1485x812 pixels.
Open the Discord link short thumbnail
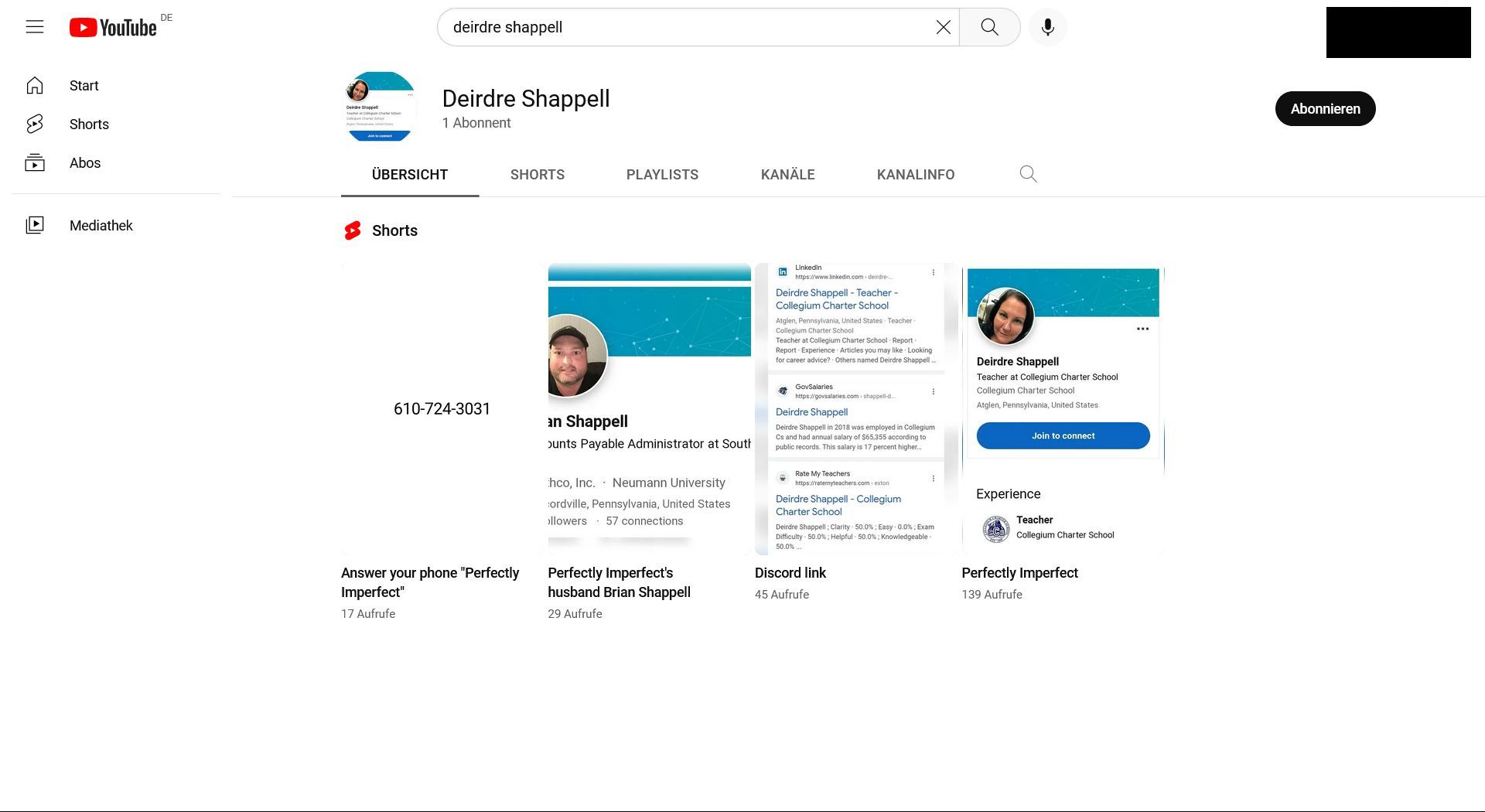tap(856, 409)
